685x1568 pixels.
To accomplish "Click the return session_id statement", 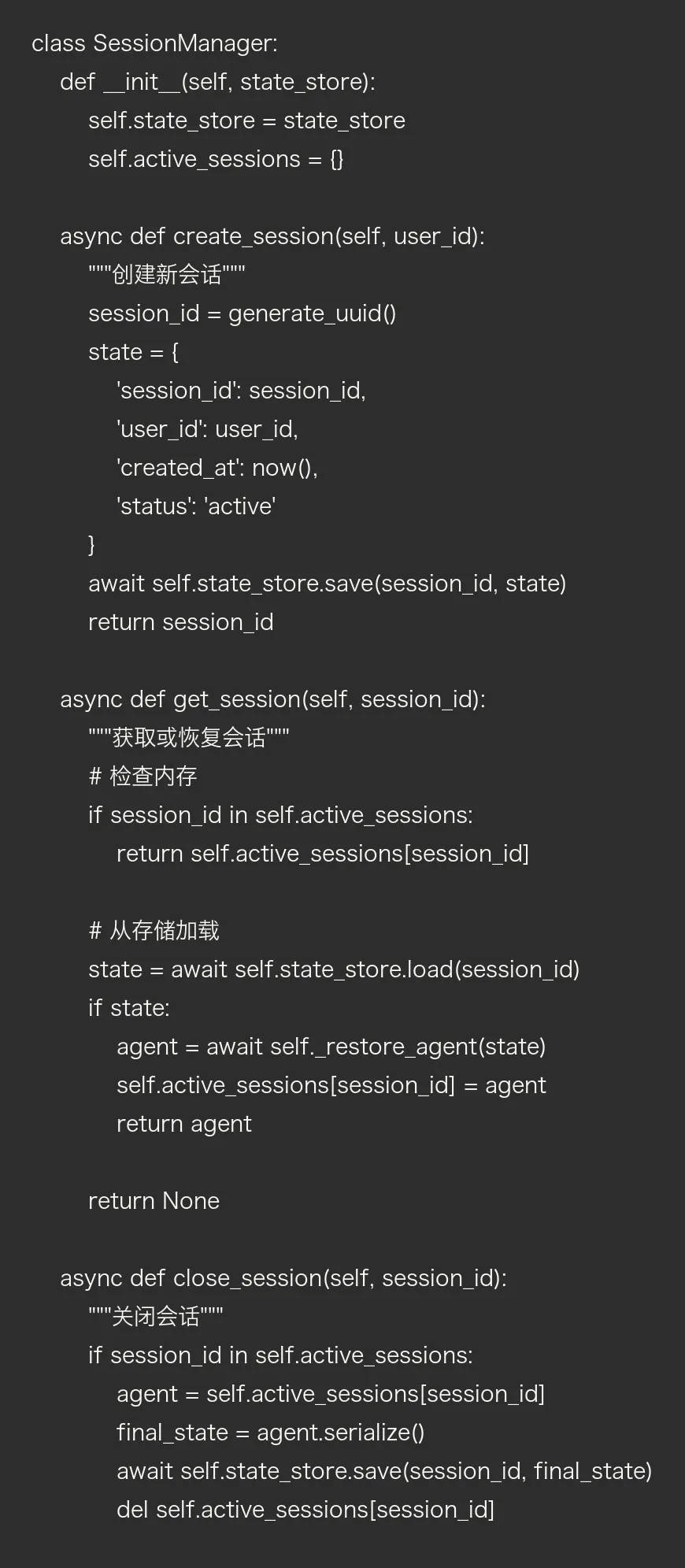I will [x=180, y=622].
